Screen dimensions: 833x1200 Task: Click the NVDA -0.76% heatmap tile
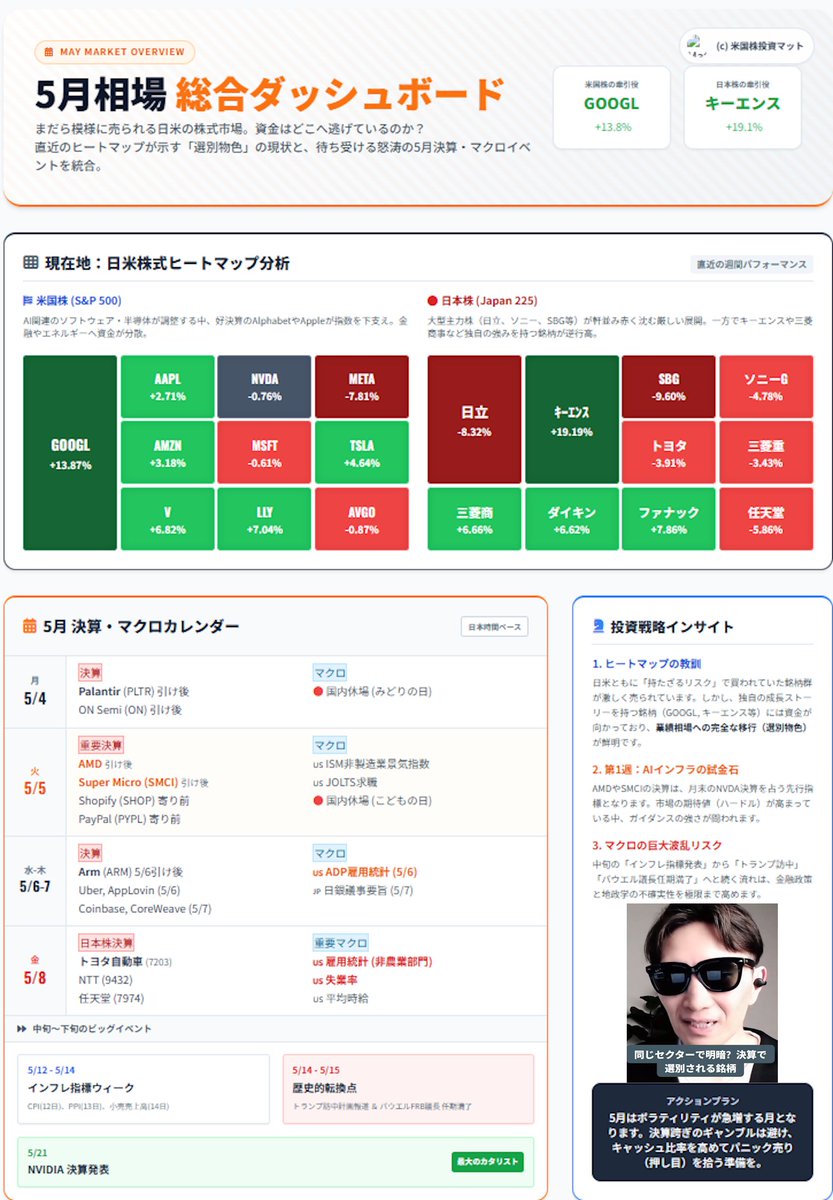click(x=264, y=386)
